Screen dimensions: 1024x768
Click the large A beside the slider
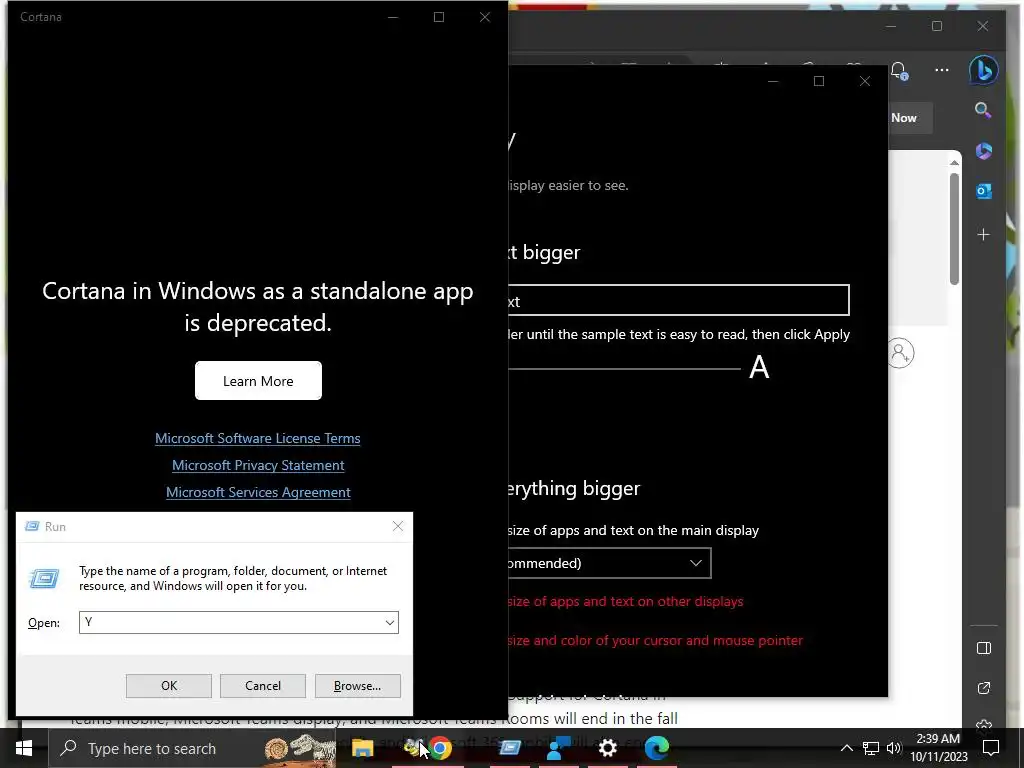coord(759,367)
